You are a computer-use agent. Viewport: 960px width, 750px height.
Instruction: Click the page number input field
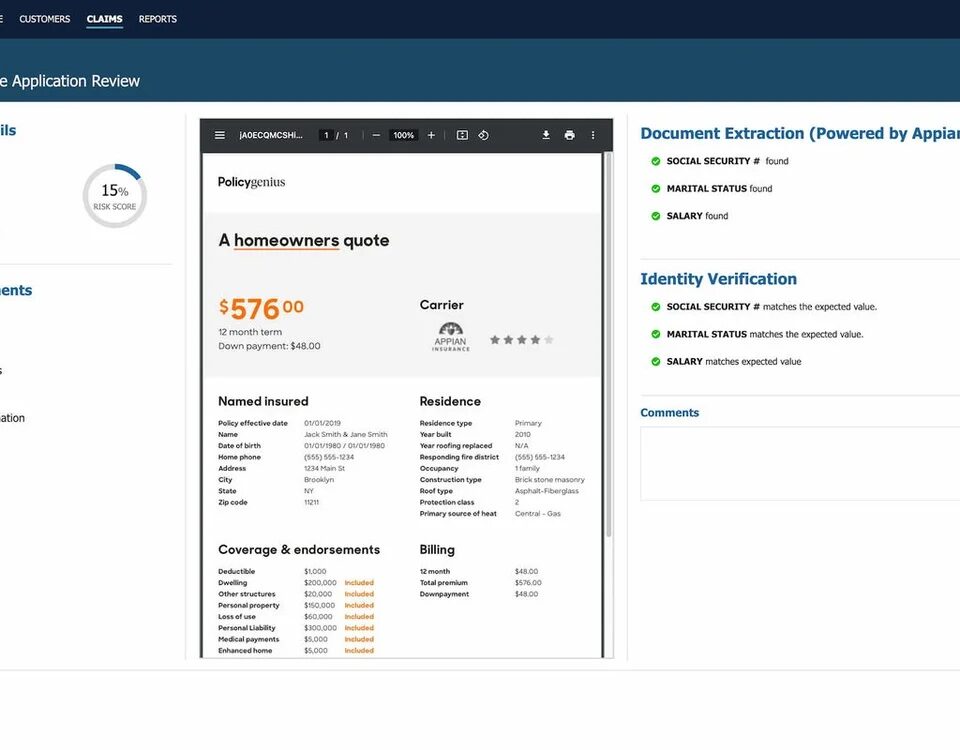[325, 135]
